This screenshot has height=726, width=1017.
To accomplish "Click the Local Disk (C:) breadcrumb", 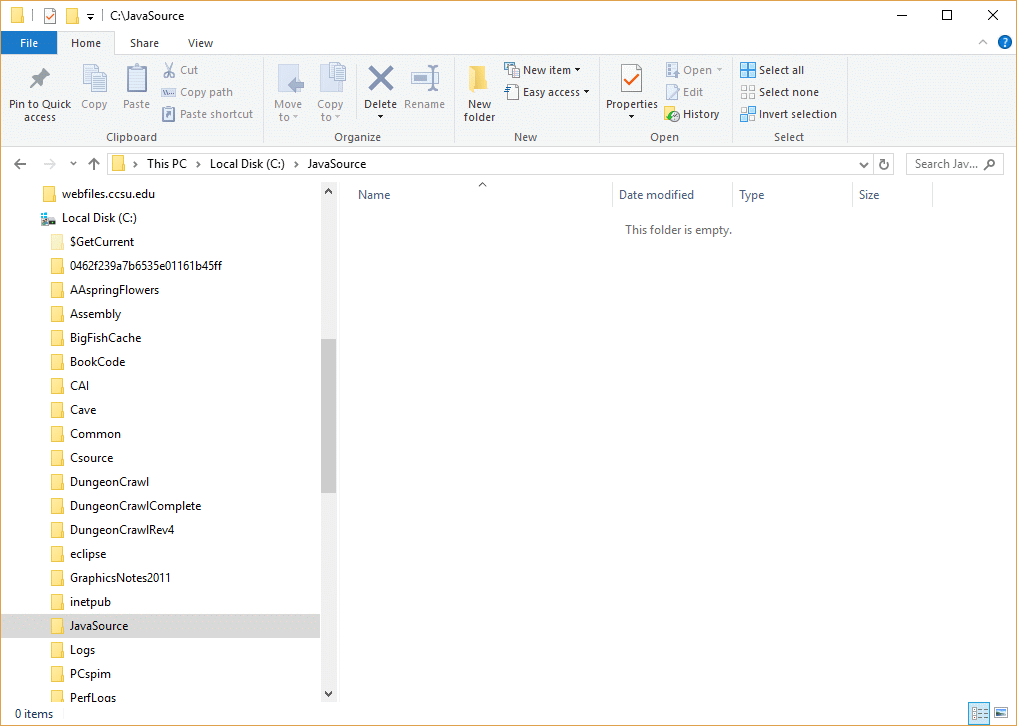I will (245, 164).
